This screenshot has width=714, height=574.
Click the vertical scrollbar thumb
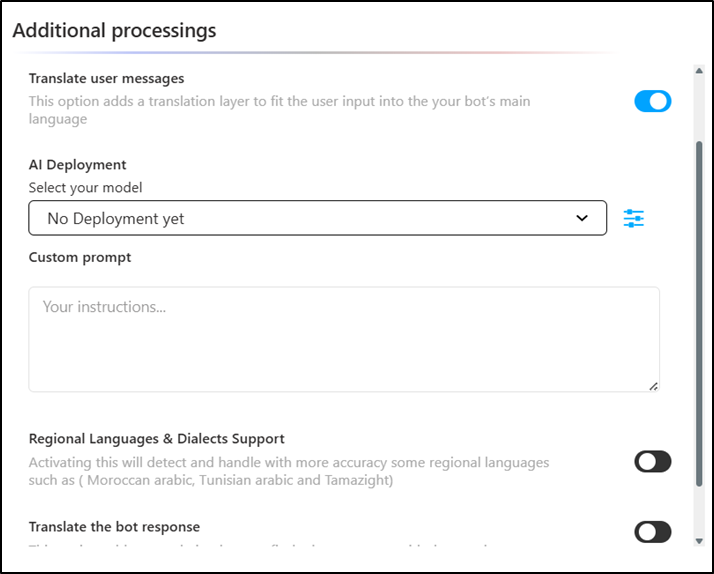click(699, 314)
